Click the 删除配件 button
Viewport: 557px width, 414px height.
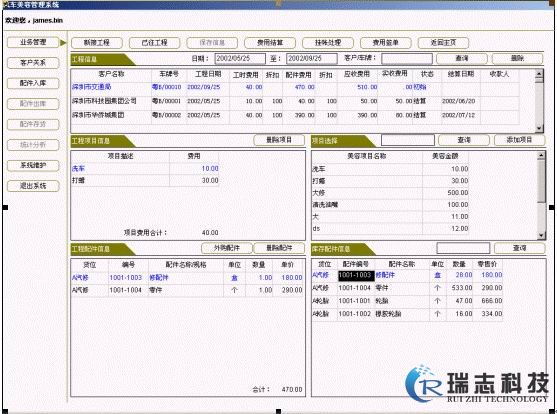(279, 248)
